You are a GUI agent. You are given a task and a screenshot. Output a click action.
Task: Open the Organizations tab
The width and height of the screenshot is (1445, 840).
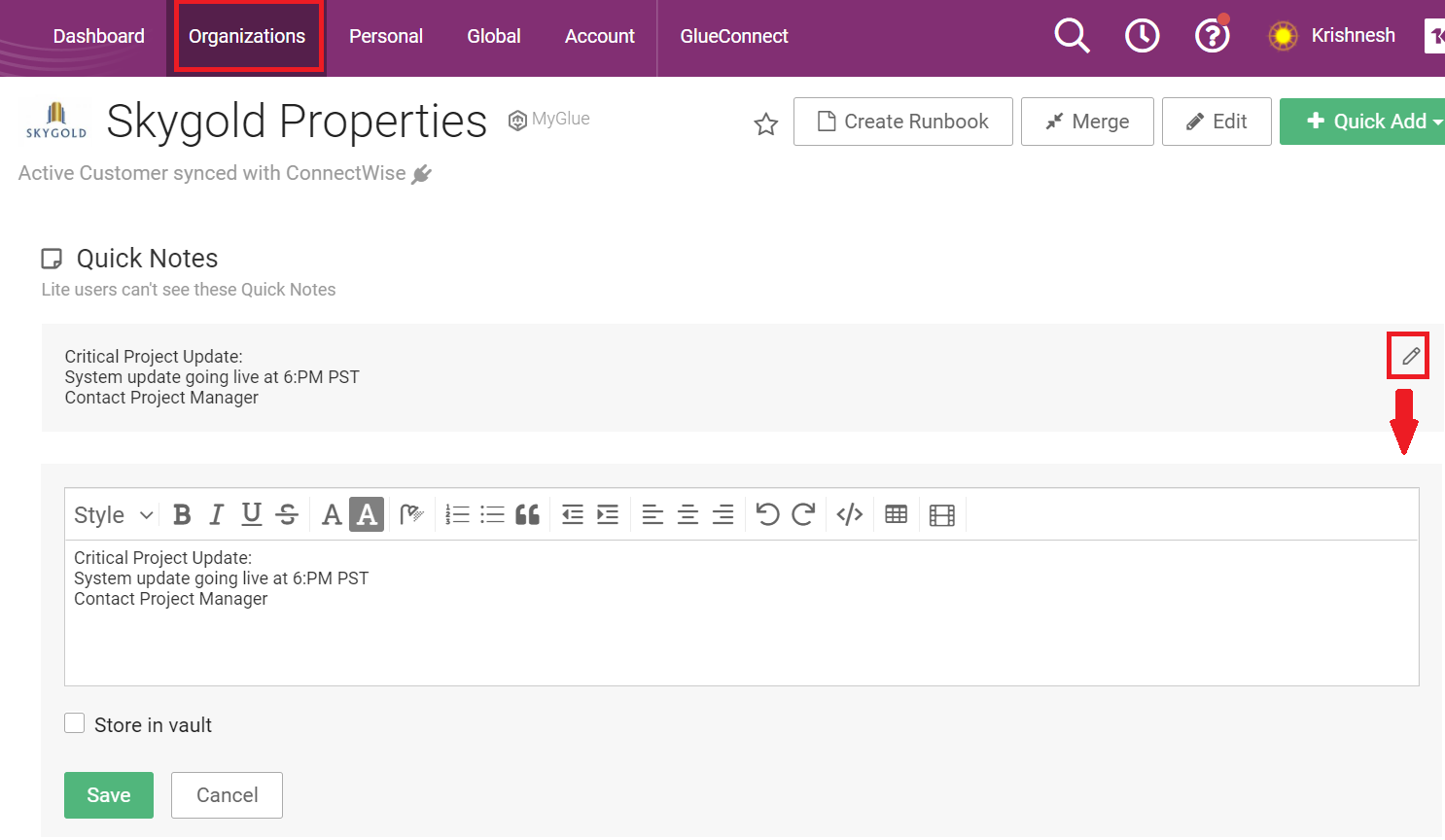(247, 36)
